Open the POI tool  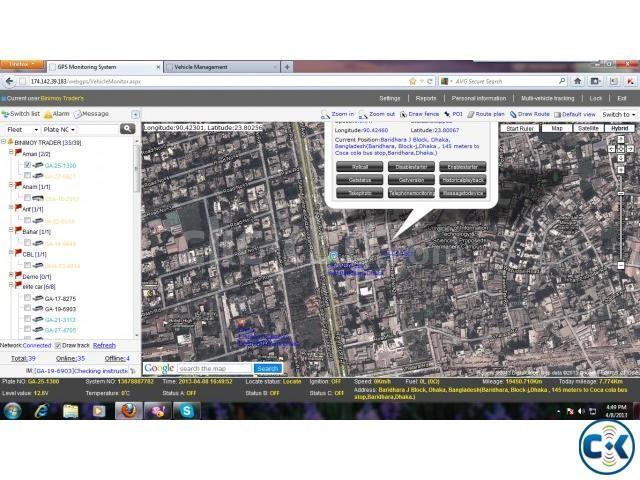click(455, 114)
